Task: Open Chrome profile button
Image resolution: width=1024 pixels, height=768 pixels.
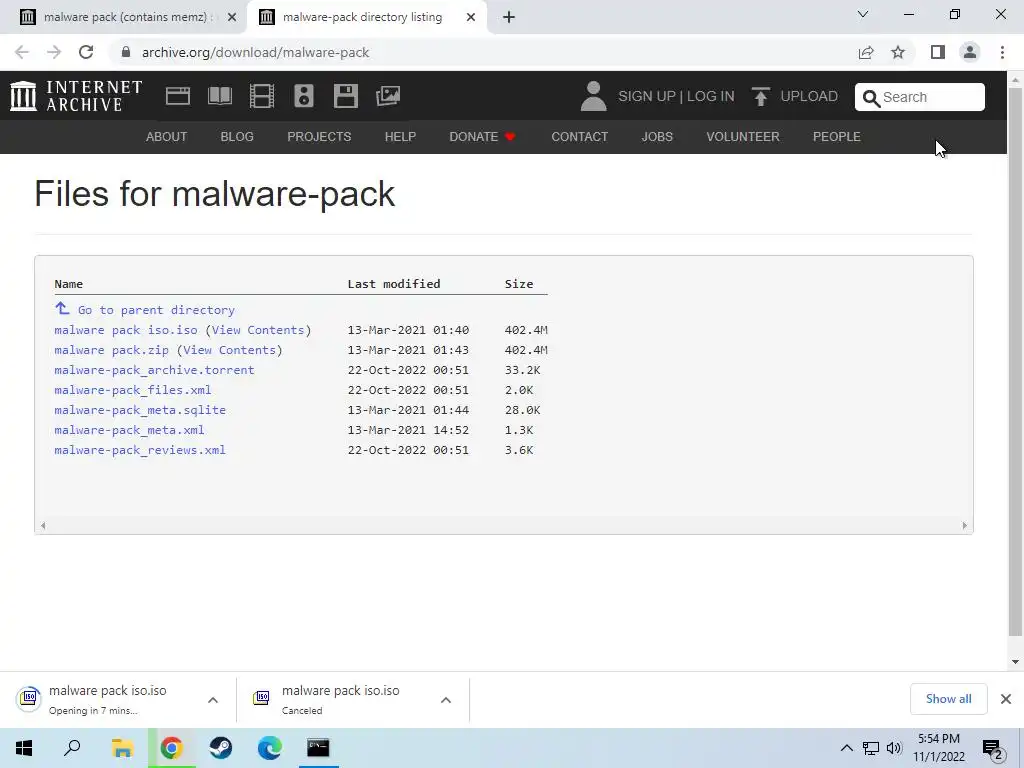Action: tap(970, 52)
